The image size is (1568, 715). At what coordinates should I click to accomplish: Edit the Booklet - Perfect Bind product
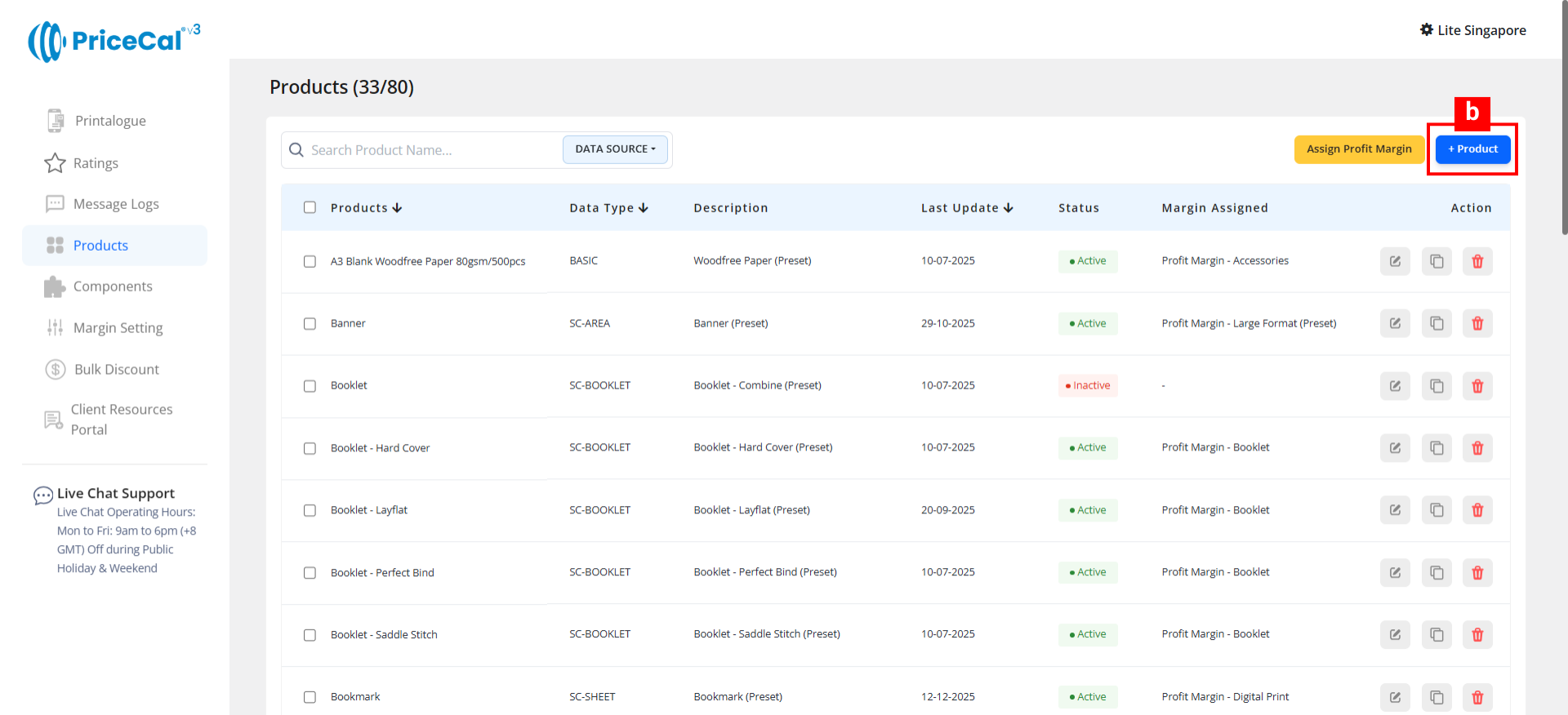[x=1395, y=573]
